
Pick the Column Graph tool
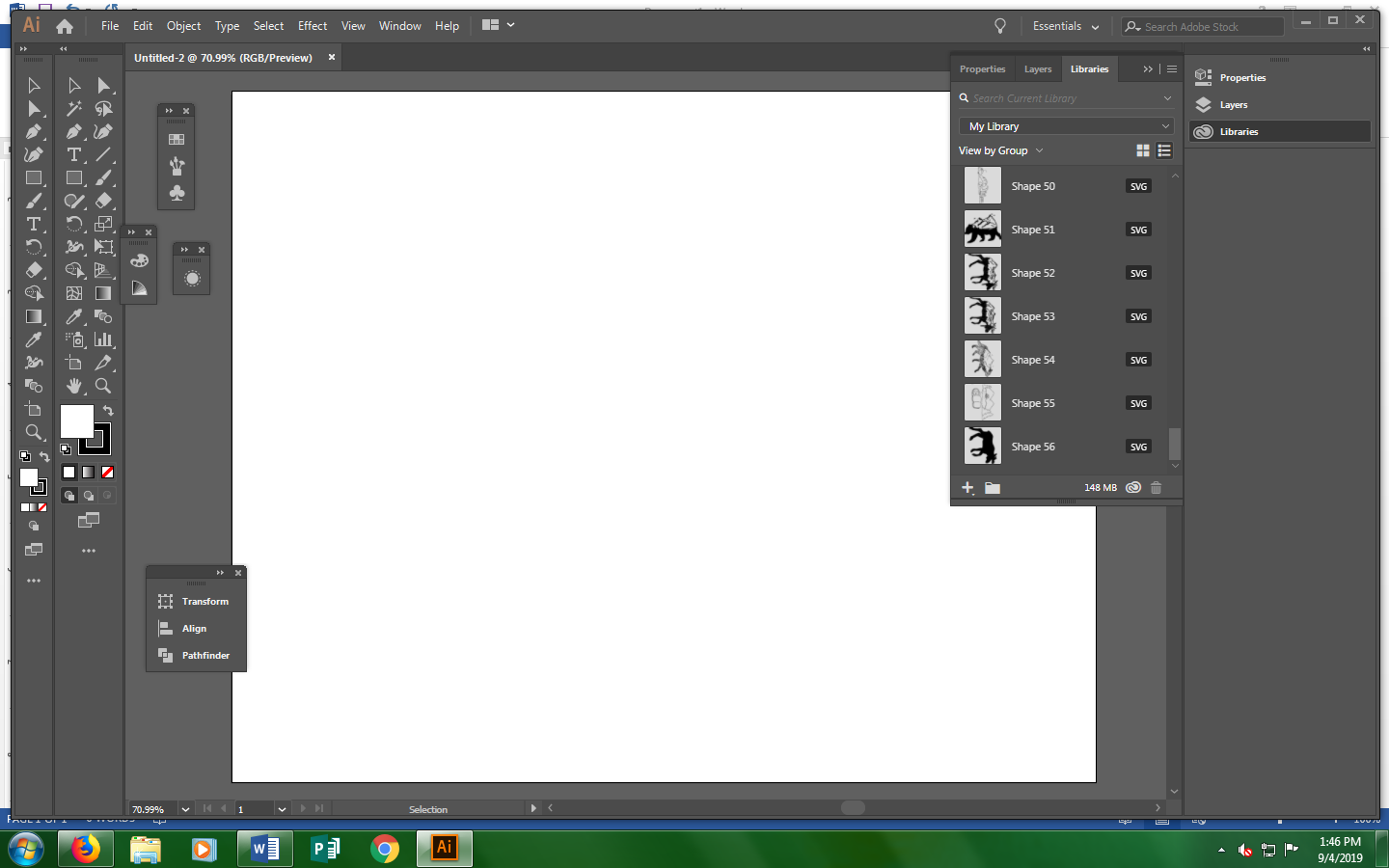[x=103, y=339]
